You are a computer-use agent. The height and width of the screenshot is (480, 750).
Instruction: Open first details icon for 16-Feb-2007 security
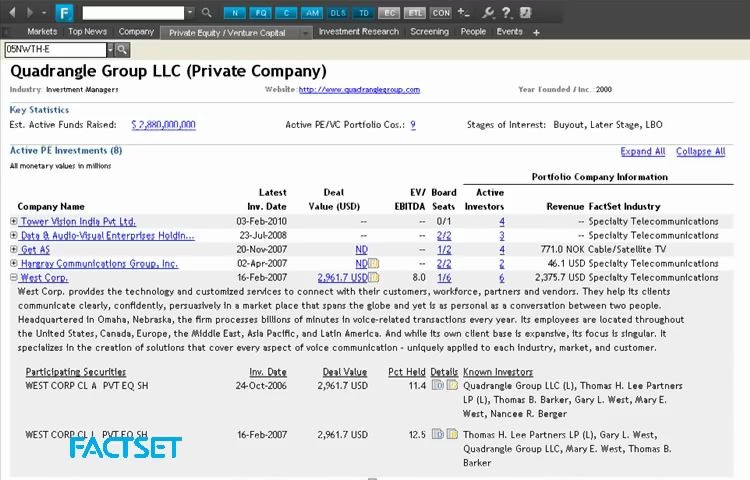click(438, 434)
